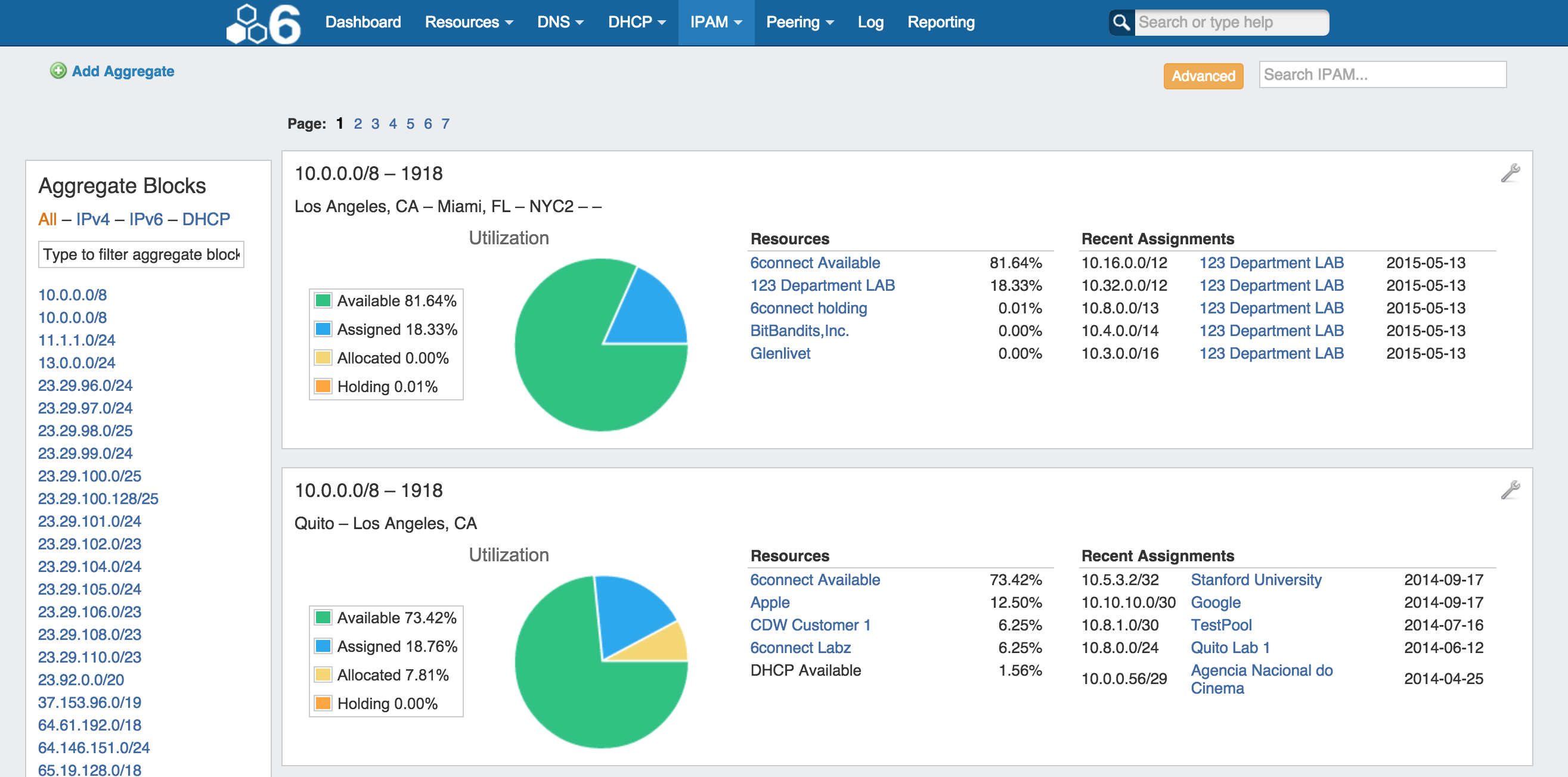
Task: Open the Glenlivet resource
Action: tap(780, 353)
